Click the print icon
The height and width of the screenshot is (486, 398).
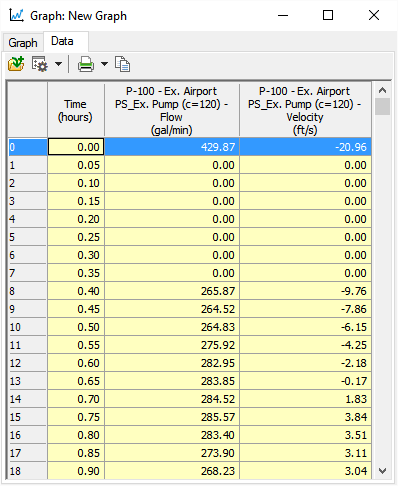[86, 64]
